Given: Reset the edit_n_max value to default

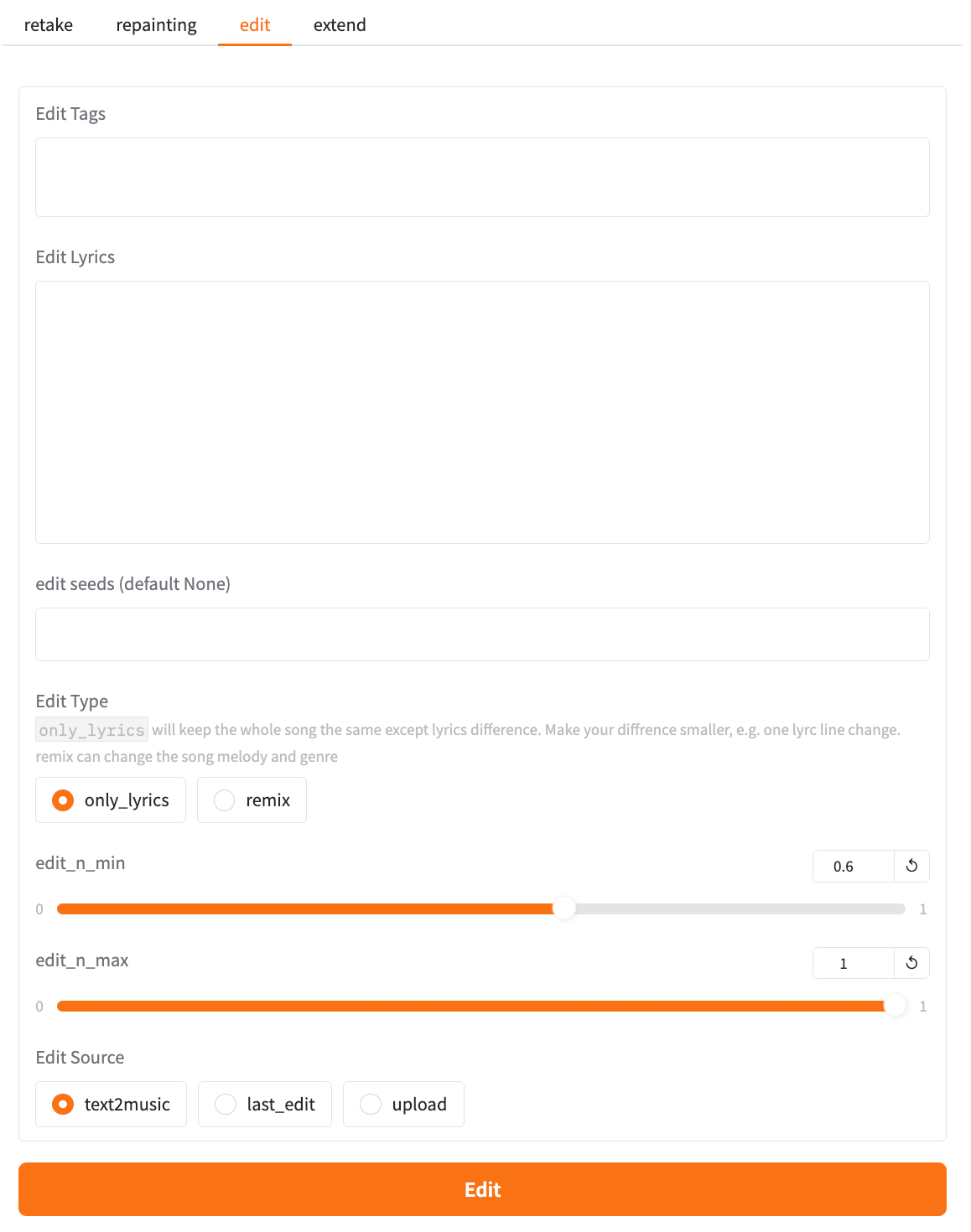Looking at the screenshot, I should coord(911,963).
